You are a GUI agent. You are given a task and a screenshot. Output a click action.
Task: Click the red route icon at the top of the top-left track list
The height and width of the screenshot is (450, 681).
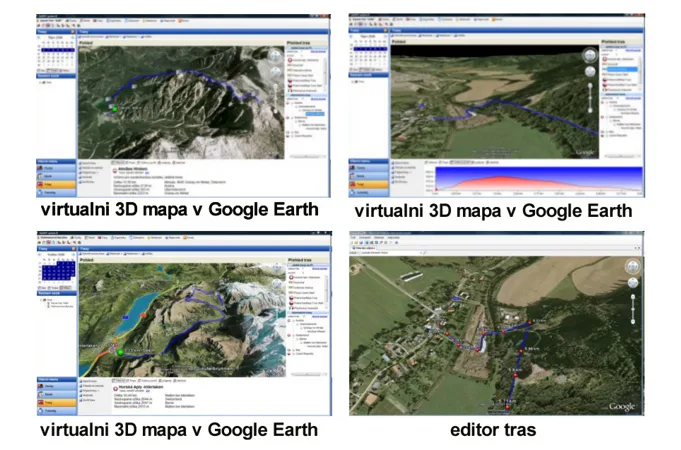click(290, 63)
